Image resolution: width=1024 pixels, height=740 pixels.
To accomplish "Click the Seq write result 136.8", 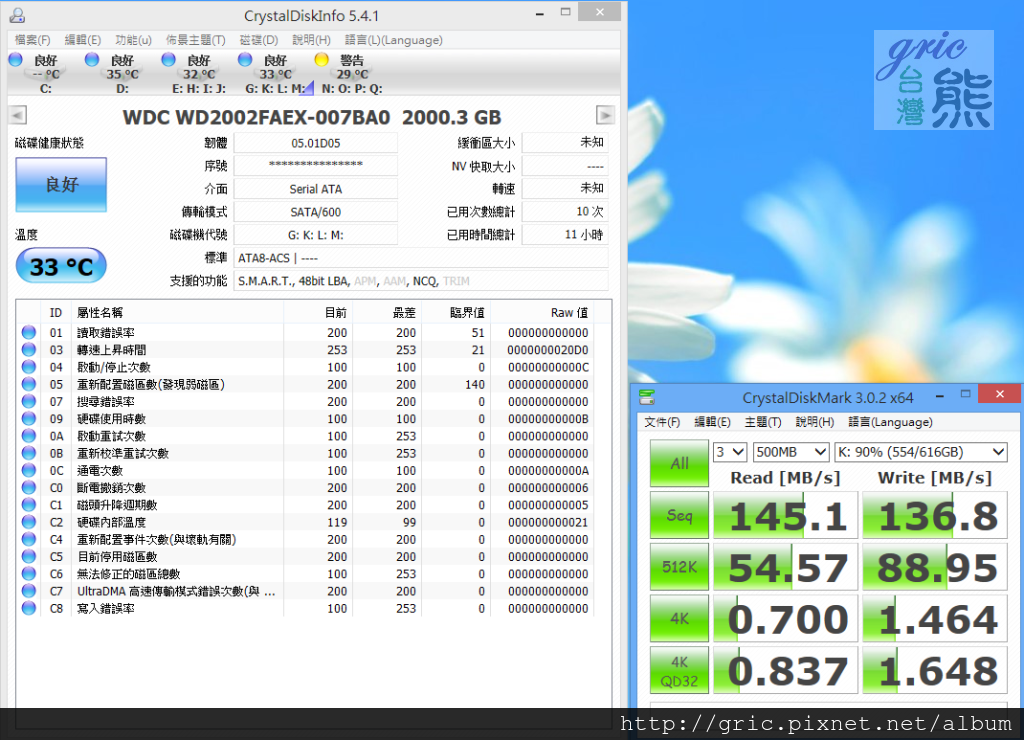I will [x=935, y=515].
